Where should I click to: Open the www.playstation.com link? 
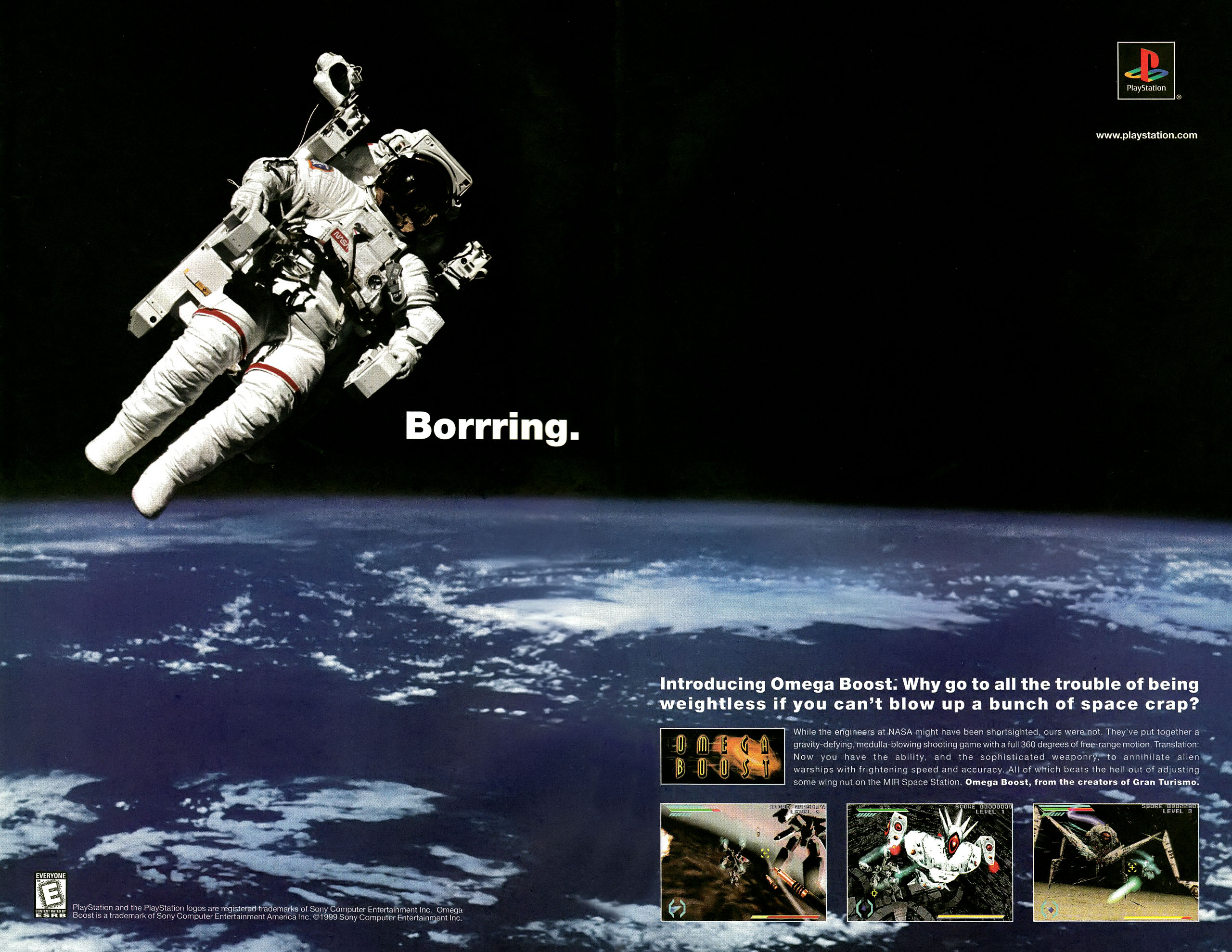click(x=1146, y=135)
